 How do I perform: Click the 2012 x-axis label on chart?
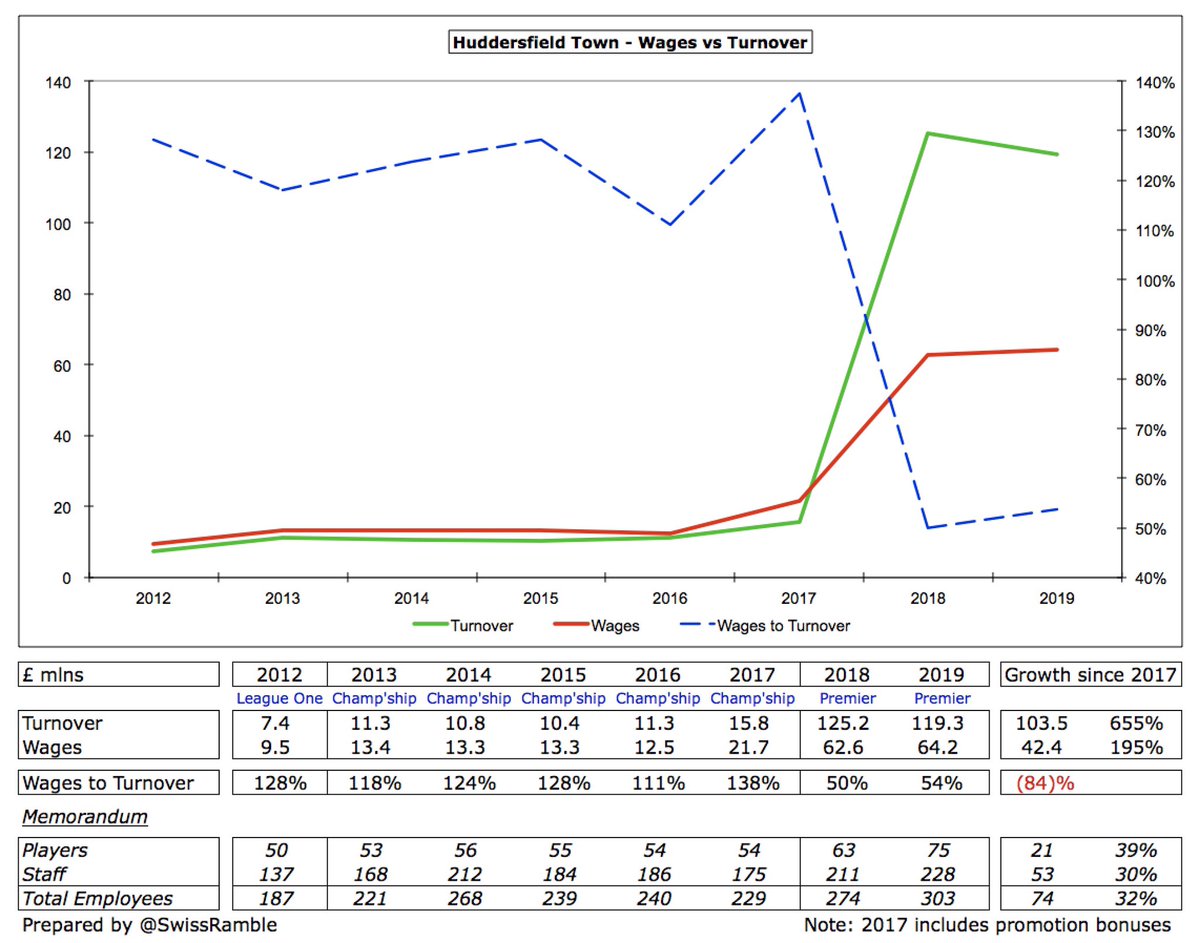pos(153,598)
